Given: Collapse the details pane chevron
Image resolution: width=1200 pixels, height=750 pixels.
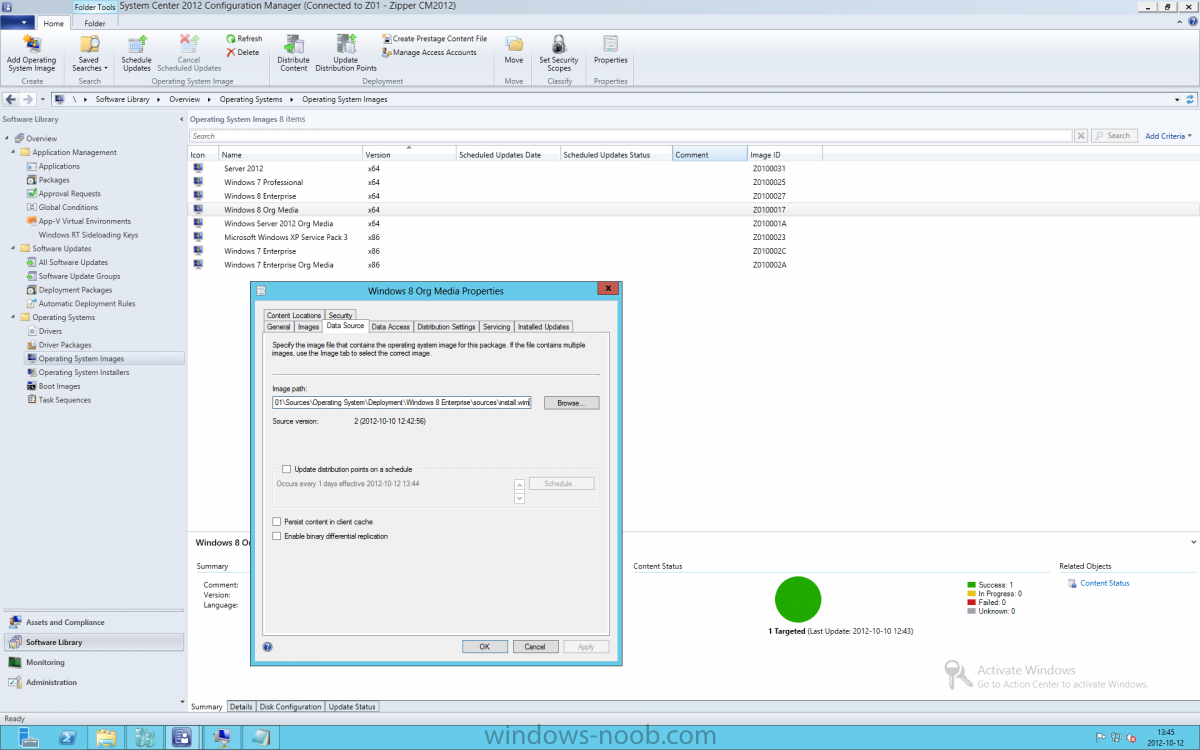Looking at the screenshot, I should coord(1194,541).
